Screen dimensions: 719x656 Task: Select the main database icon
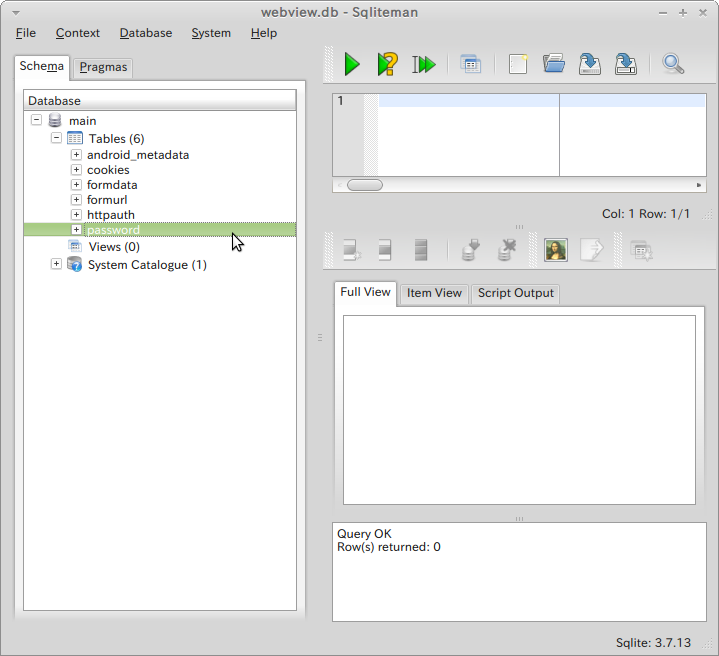coord(55,121)
